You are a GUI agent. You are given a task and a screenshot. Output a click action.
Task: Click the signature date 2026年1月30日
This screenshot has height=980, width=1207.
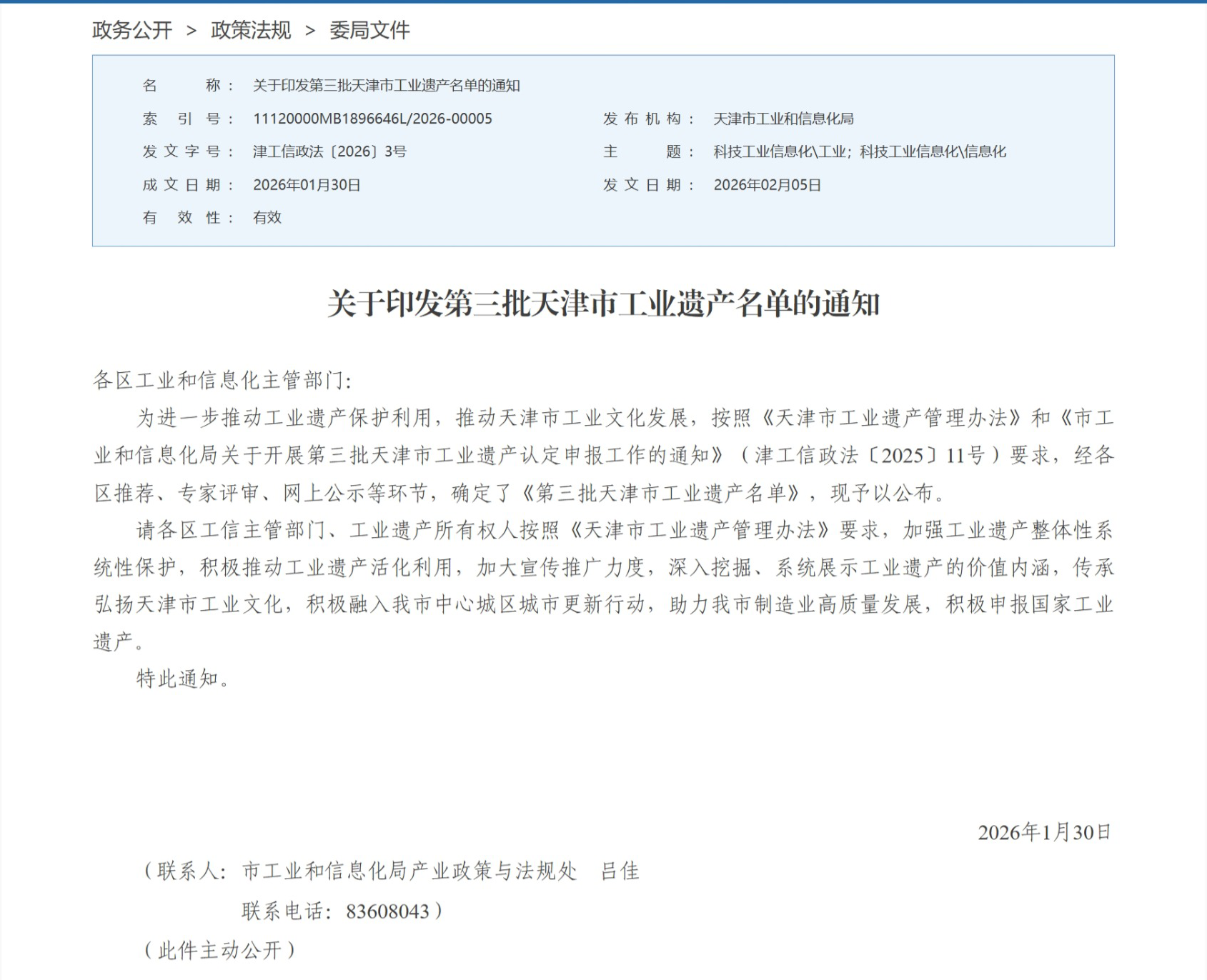(x=1044, y=832)
